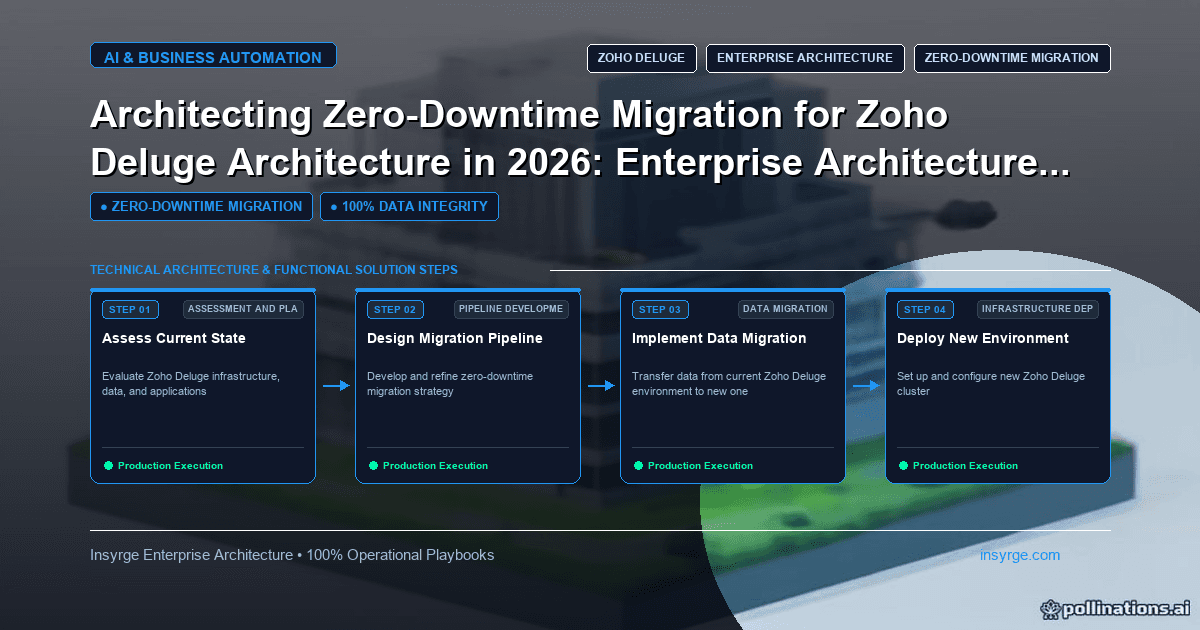The image size is (1200, 630).
Task: Click the Assessment and Pla label
Action: 243,309
